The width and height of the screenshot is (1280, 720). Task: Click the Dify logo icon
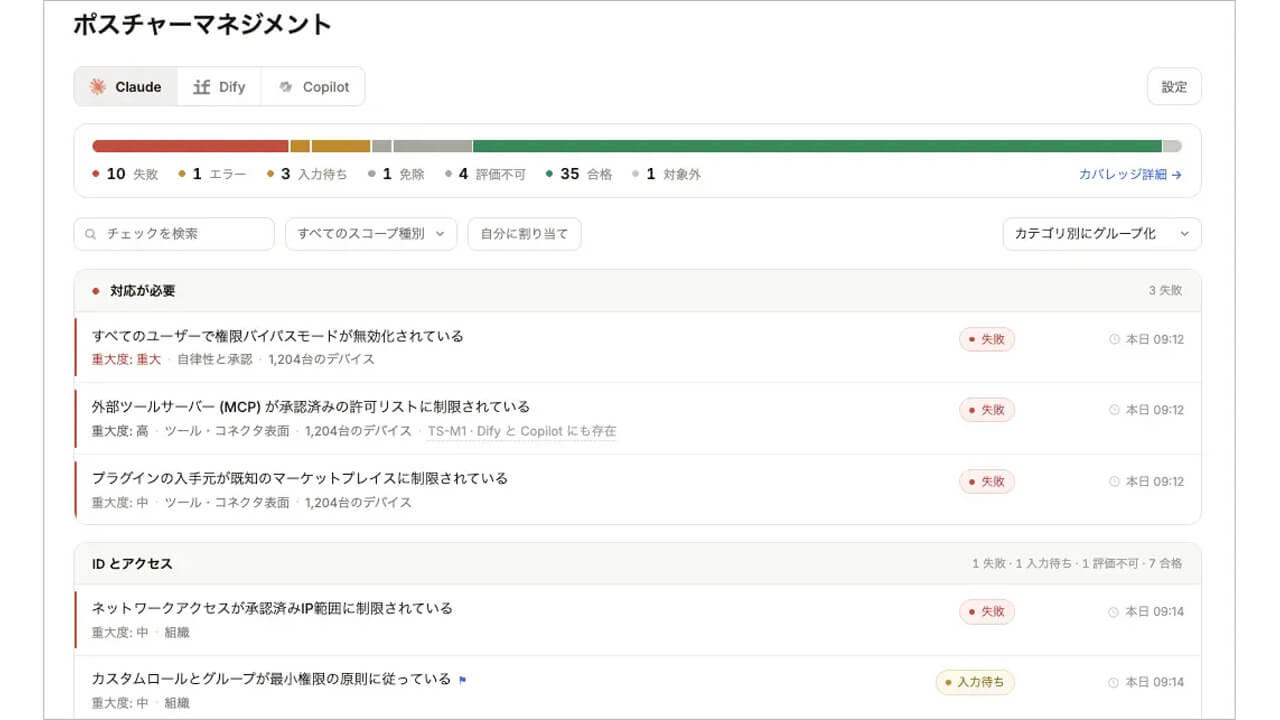(201, 87)
